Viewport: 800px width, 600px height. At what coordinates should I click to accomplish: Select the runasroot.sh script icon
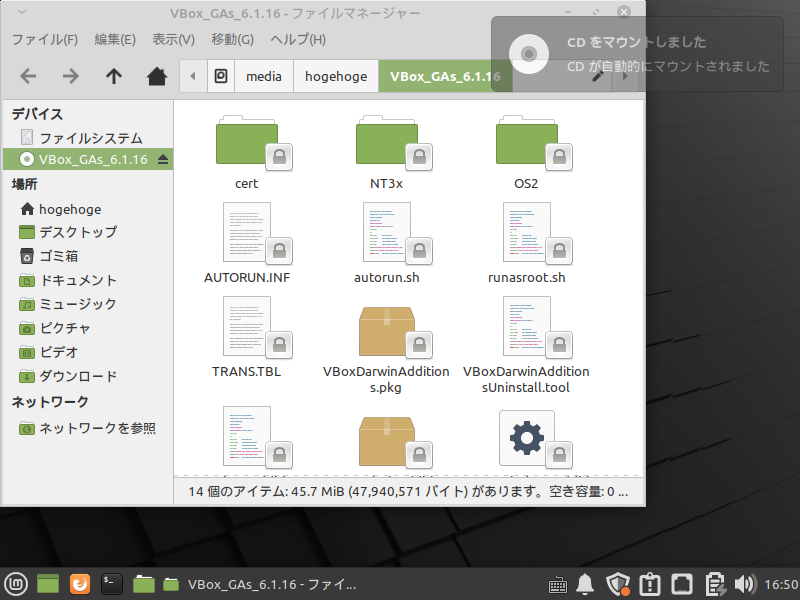(x=527, y=233)
